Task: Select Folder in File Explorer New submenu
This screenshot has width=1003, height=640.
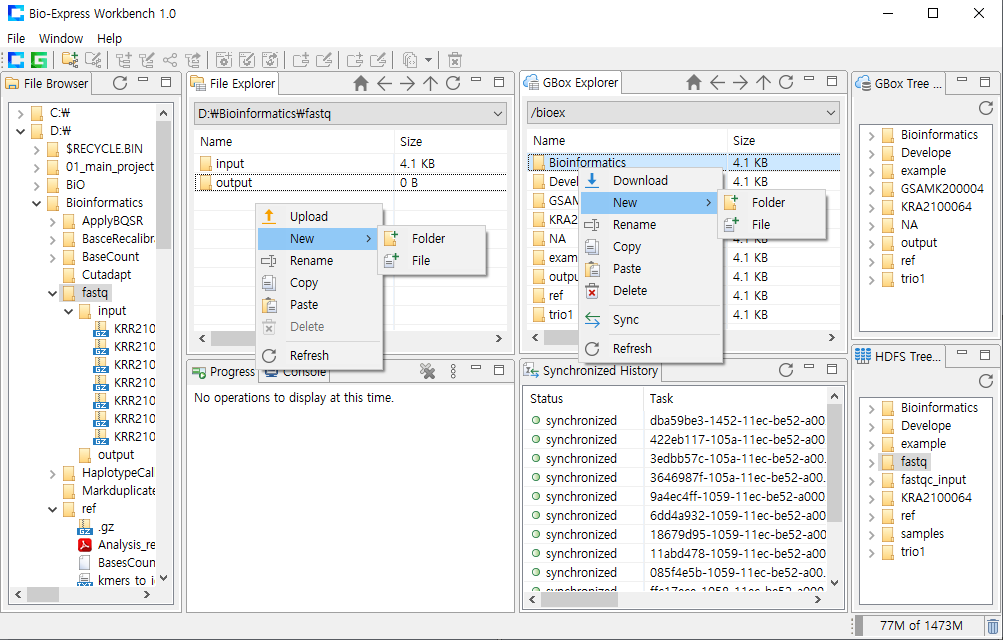Action: pos(432,238)
